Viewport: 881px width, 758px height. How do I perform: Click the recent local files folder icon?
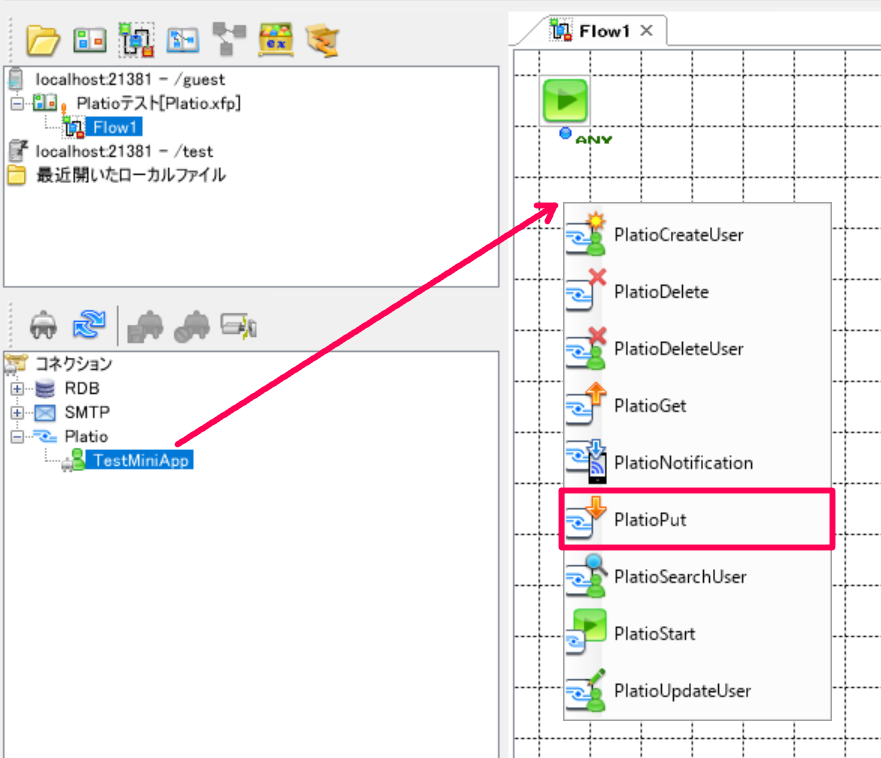(x=16, y=175)
